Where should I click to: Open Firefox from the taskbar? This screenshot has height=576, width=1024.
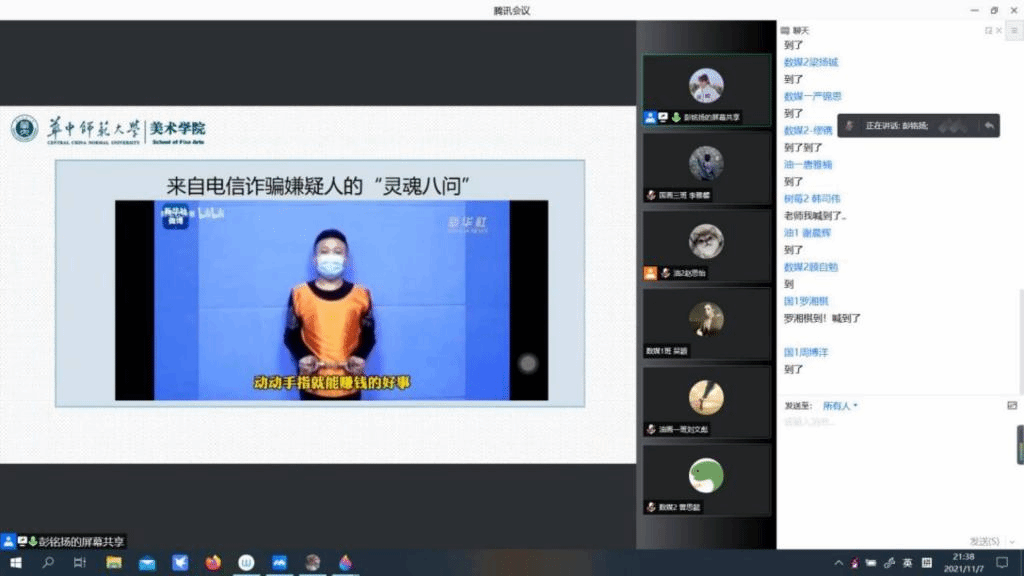pos(213,563)
